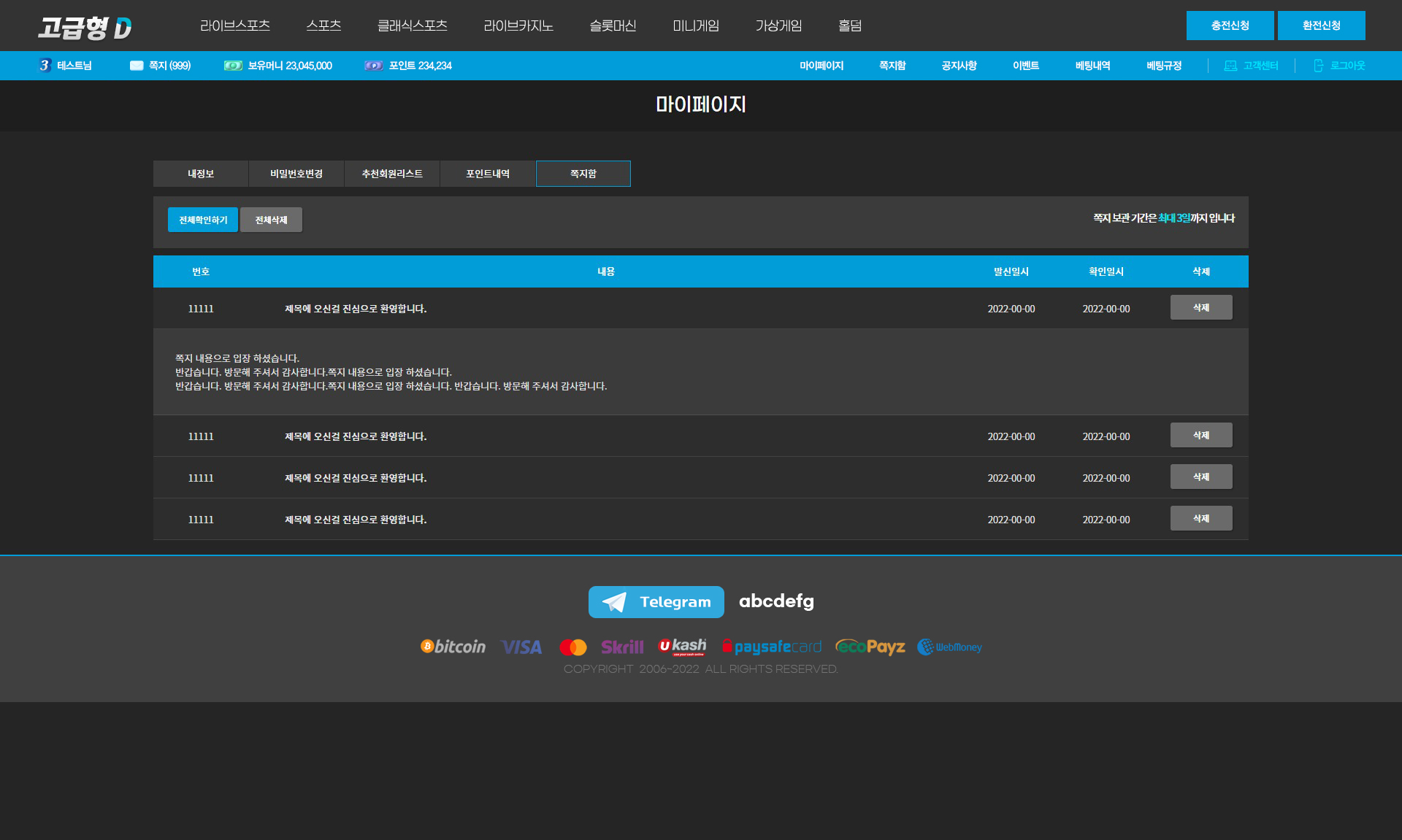Collapse the first expanded message title
Screen dimensions: 1402x840
click(356, 309)
